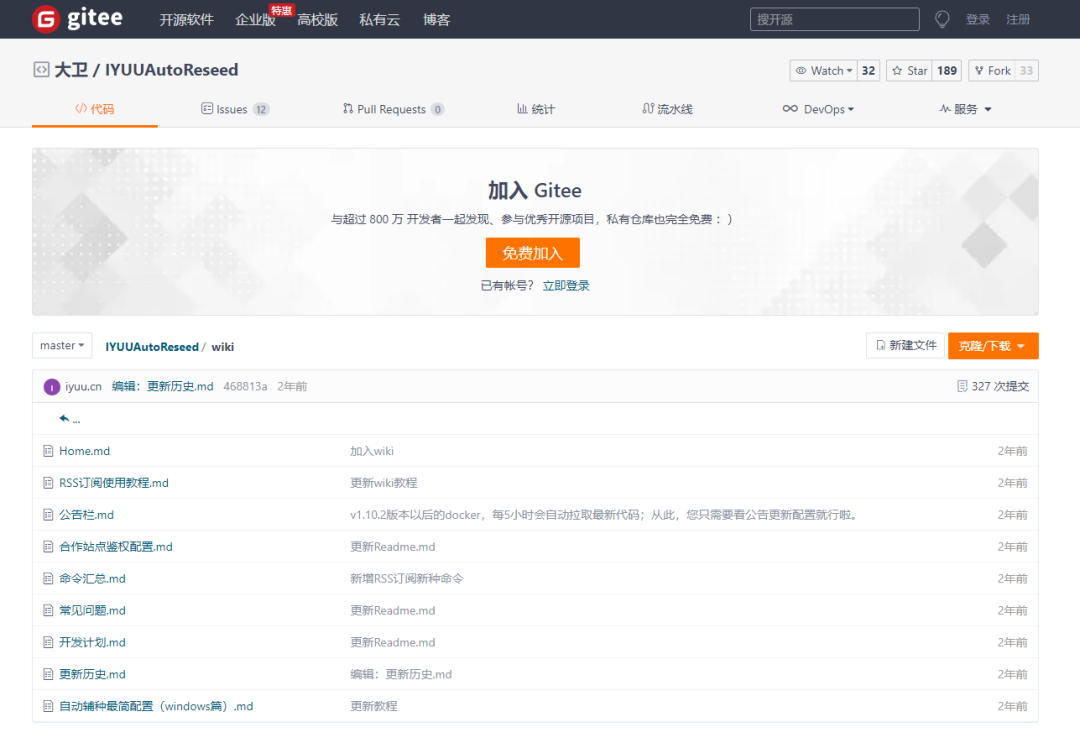Open the master branch selector

pyautogui.click(x=62, y=346)
